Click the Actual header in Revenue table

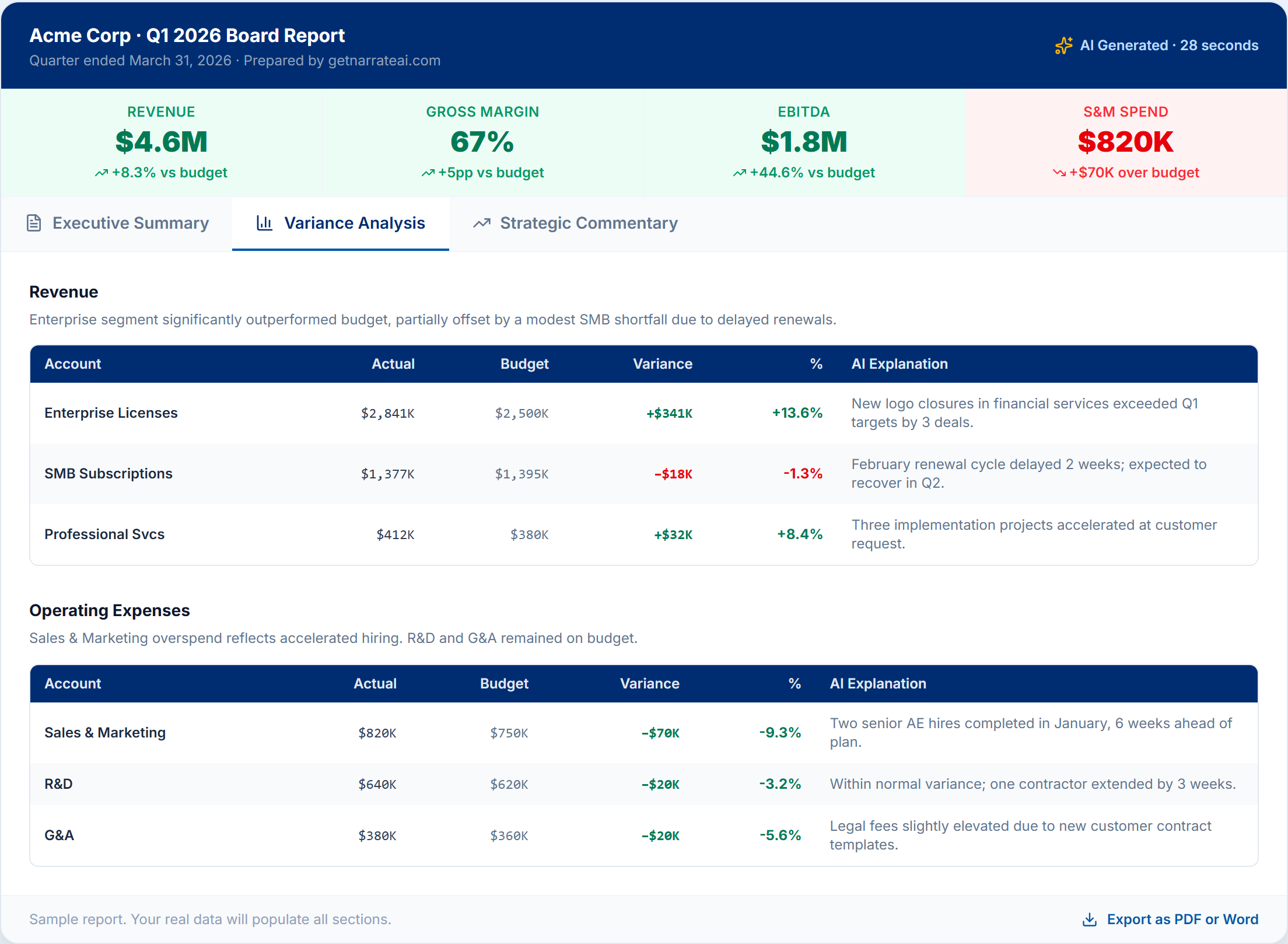click(393, 364)
